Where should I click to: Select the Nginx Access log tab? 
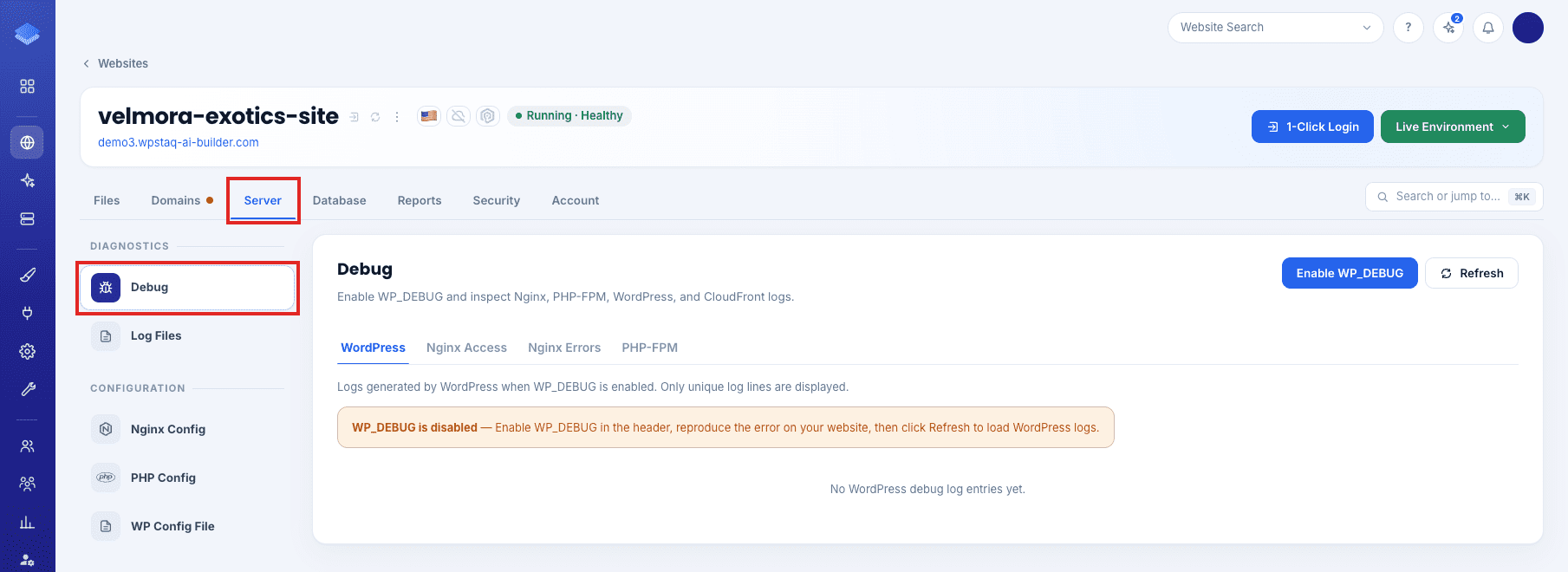tap(466, 348)
